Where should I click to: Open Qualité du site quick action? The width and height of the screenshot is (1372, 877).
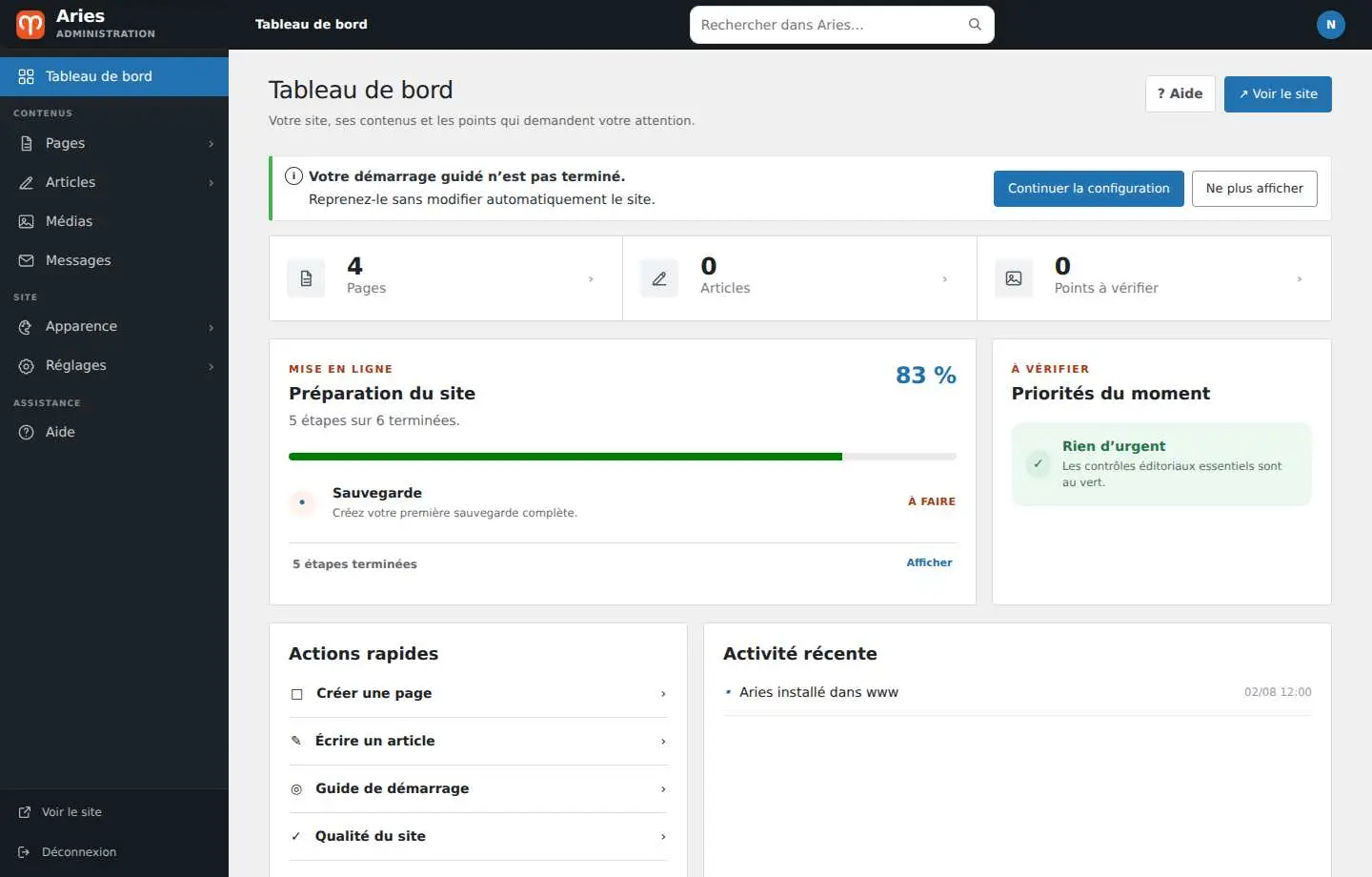478,836
